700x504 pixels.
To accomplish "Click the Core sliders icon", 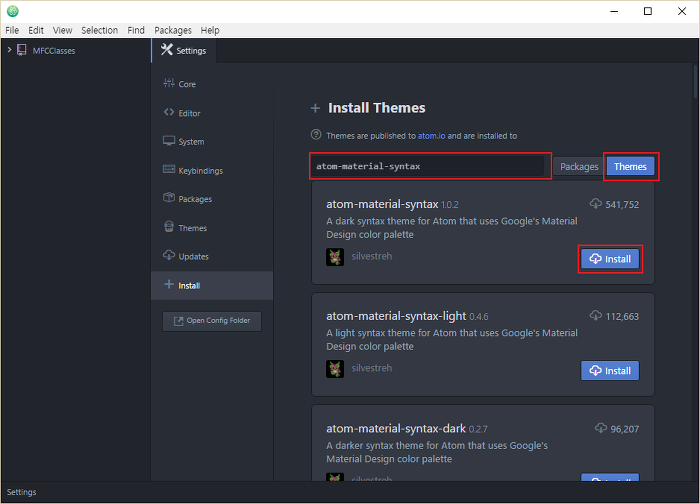I will coord(169,83).
